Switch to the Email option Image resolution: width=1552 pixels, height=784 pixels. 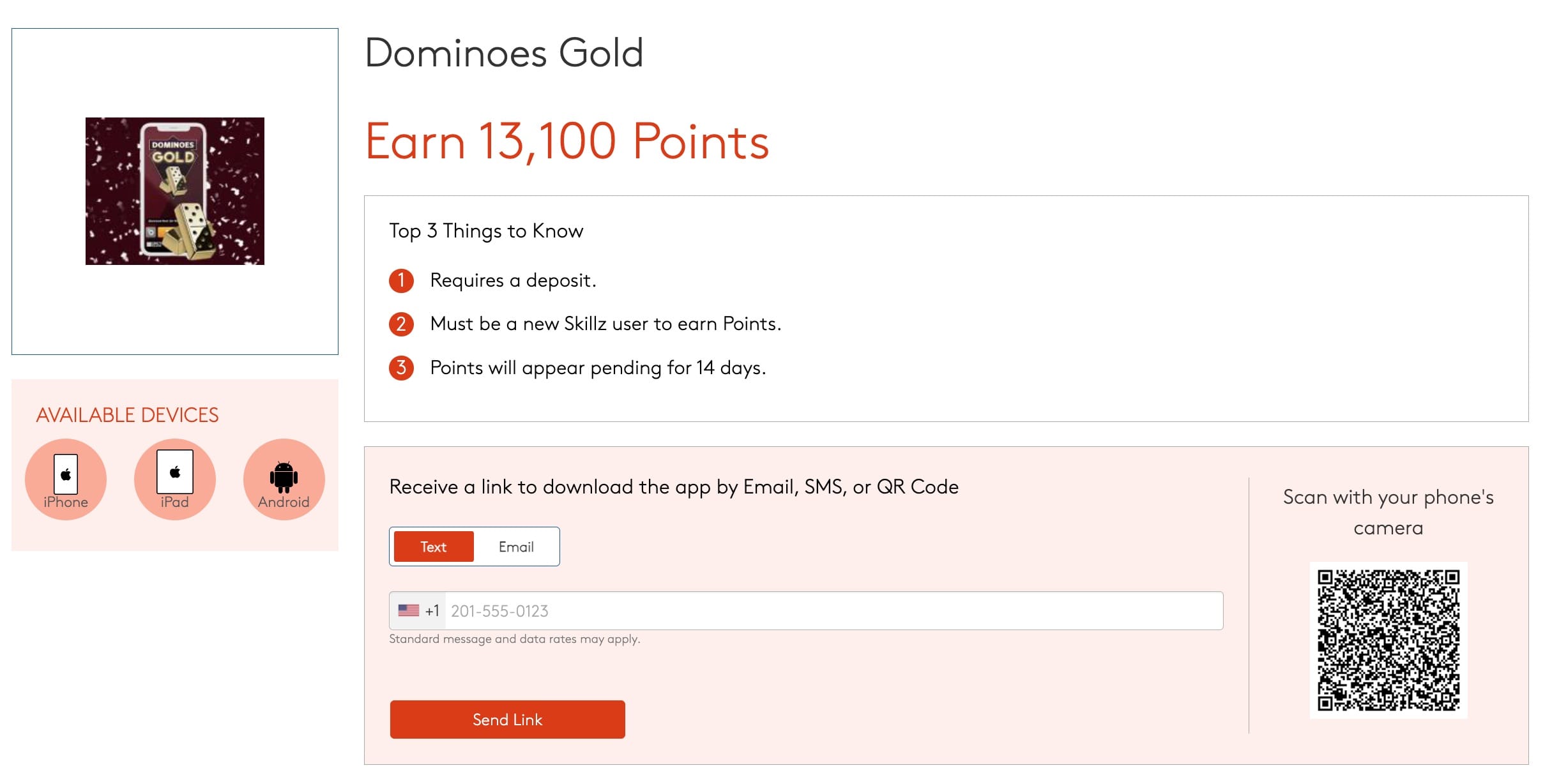tap(516, 547)
